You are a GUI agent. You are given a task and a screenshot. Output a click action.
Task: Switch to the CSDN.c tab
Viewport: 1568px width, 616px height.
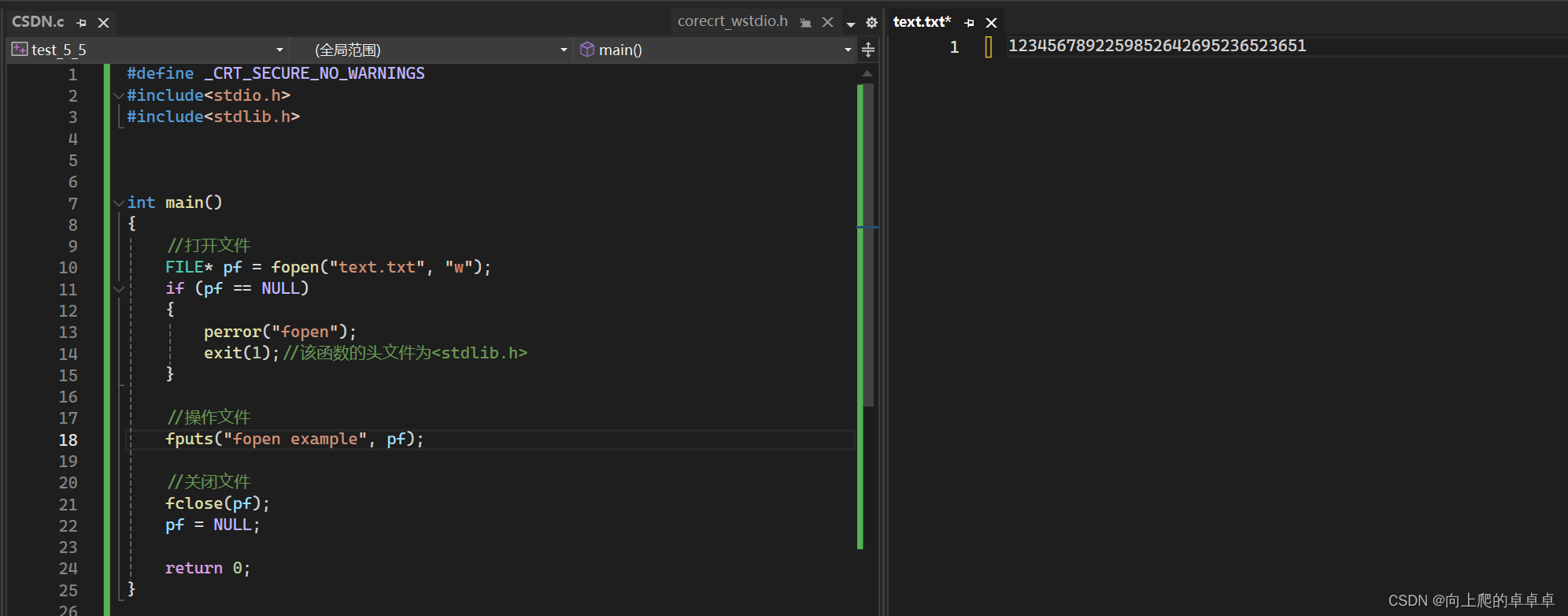[38, 22]
